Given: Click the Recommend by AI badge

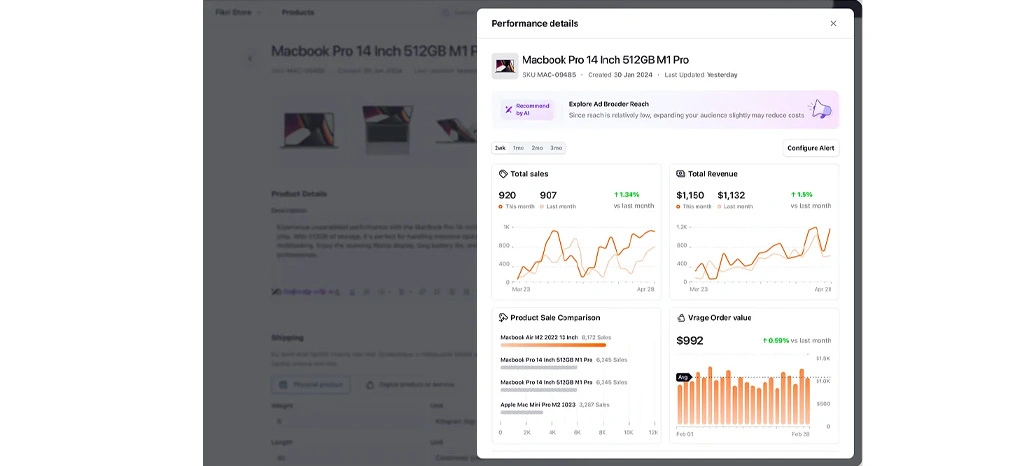Looking at the screenshot, I should (x=527, y=109).
